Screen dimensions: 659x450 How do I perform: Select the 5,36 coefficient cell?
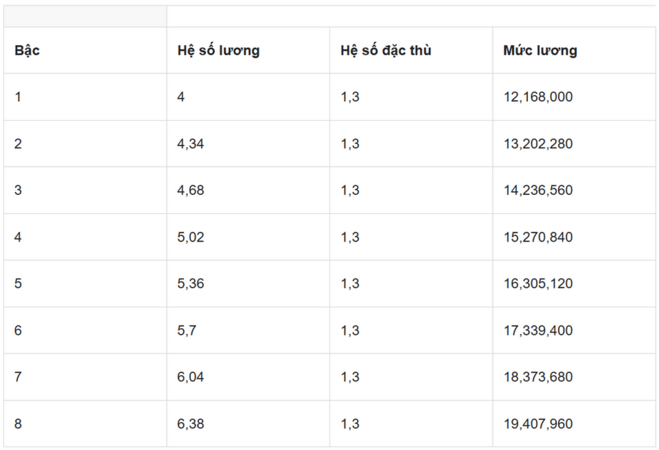point(248,284)
